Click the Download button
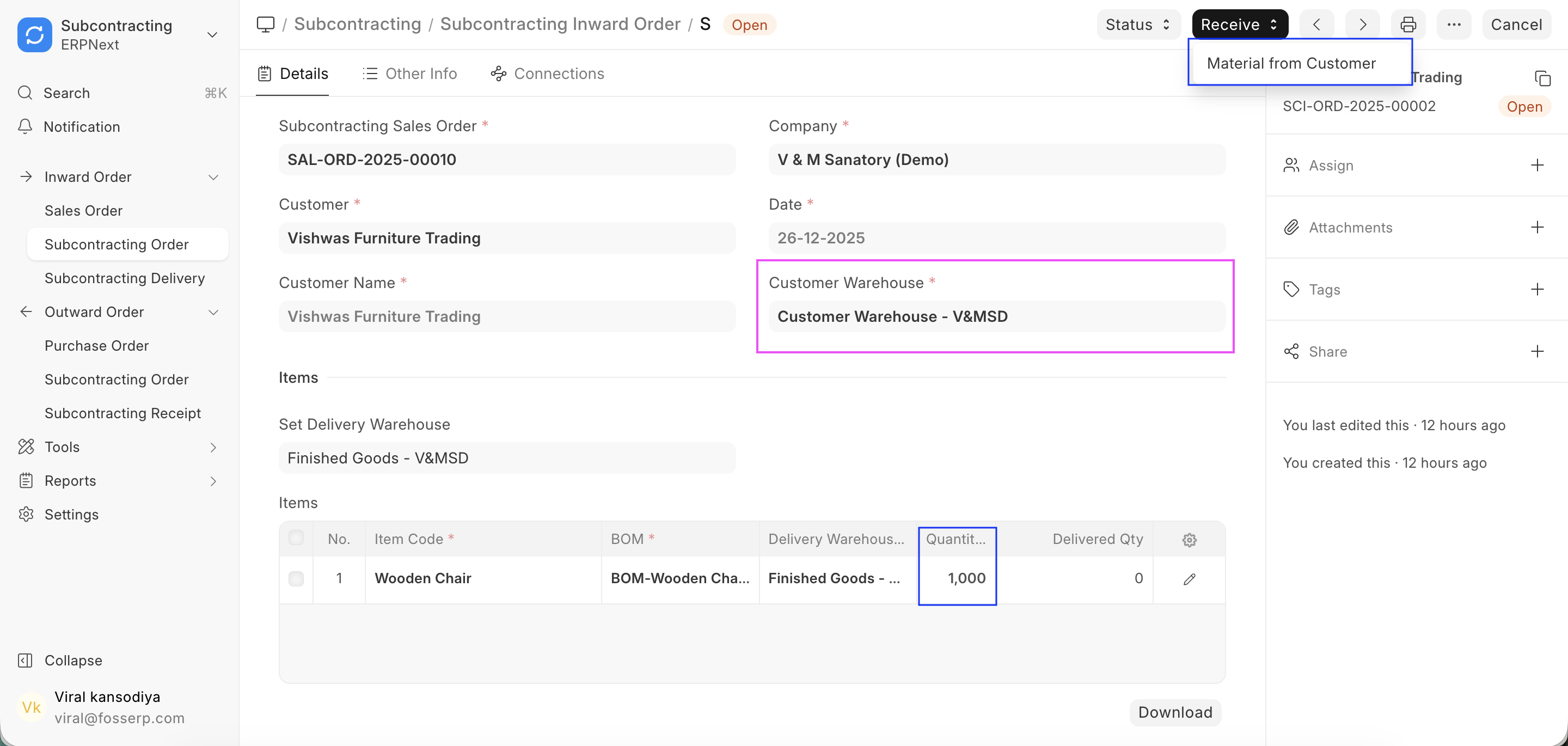1568x746 pixels. pyautogui.click(x=1174, y=712)
